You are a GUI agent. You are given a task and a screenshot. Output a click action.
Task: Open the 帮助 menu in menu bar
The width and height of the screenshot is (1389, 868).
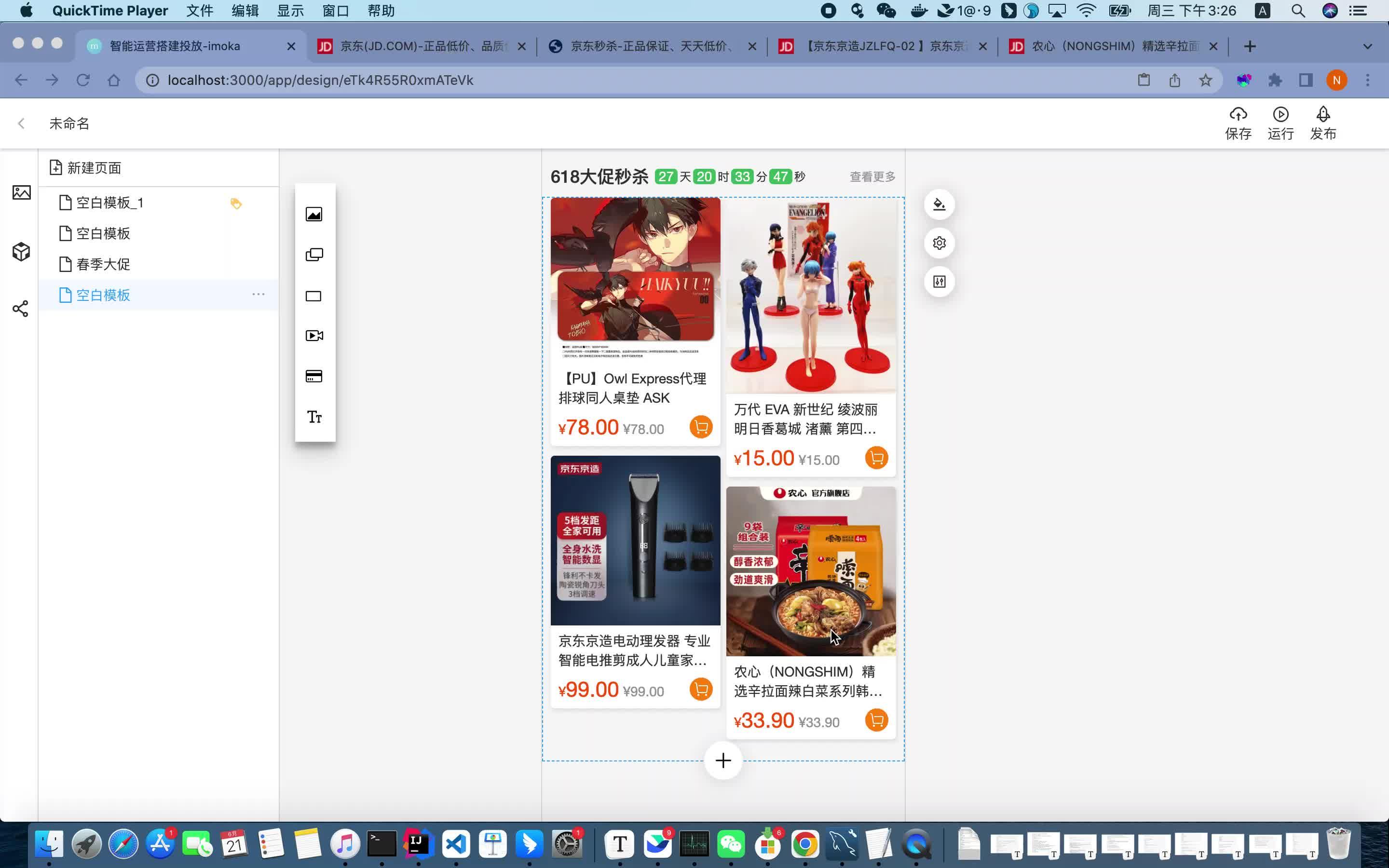point(381,11)
